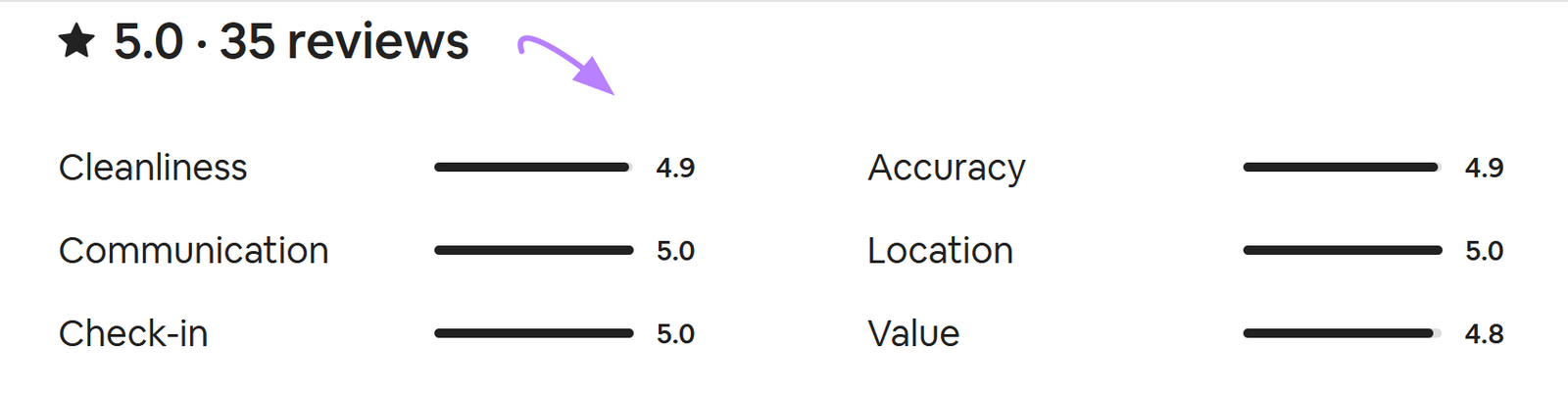Screen dimensions: 1568x396
Task: Click the Value category label
Action: click(x=913, y=334)
